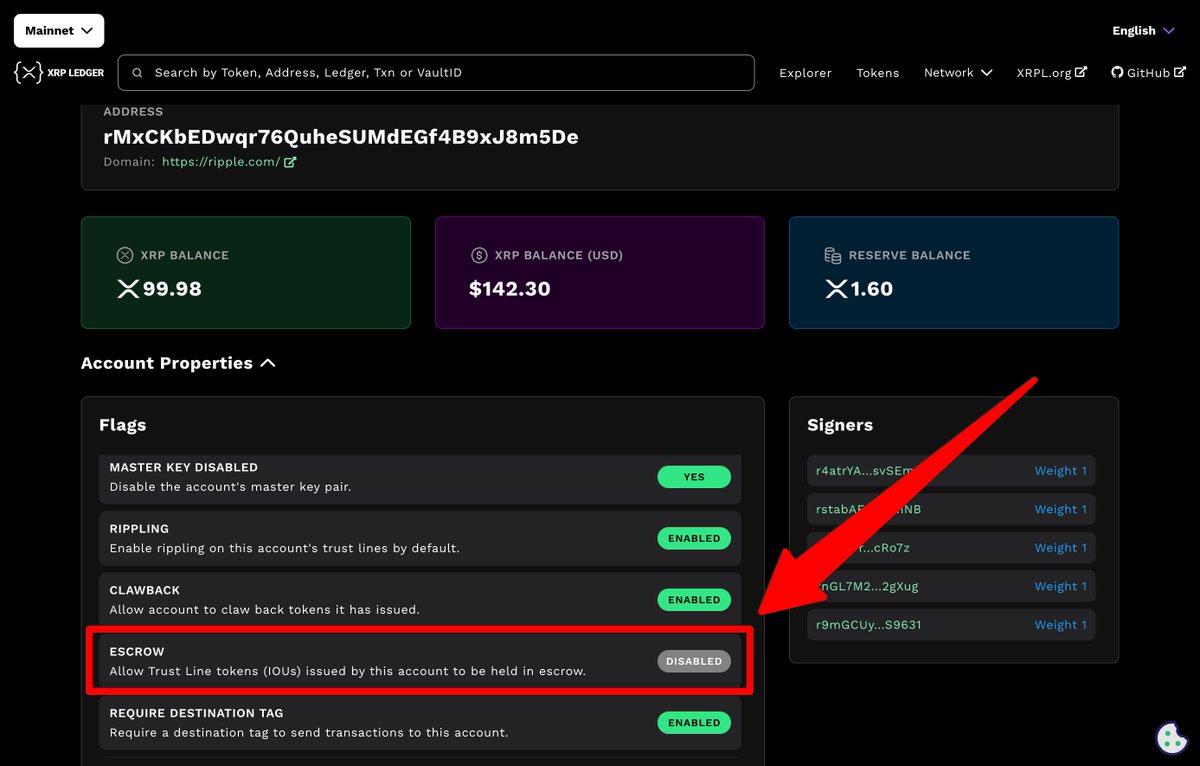This screenshot has height=766, width=1200.
Task: Open the Explorer menu item
Action: [805, 73]
